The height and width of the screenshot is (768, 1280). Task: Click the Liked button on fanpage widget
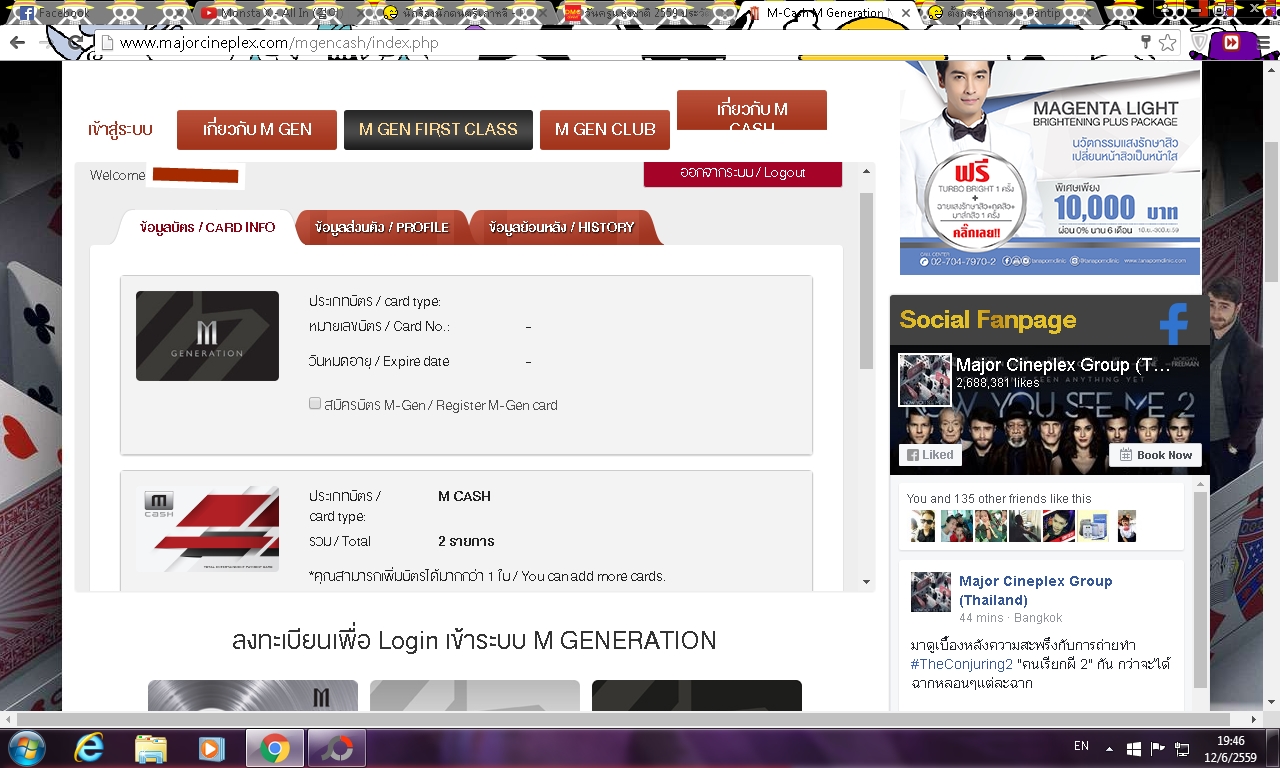click(930, 455)
